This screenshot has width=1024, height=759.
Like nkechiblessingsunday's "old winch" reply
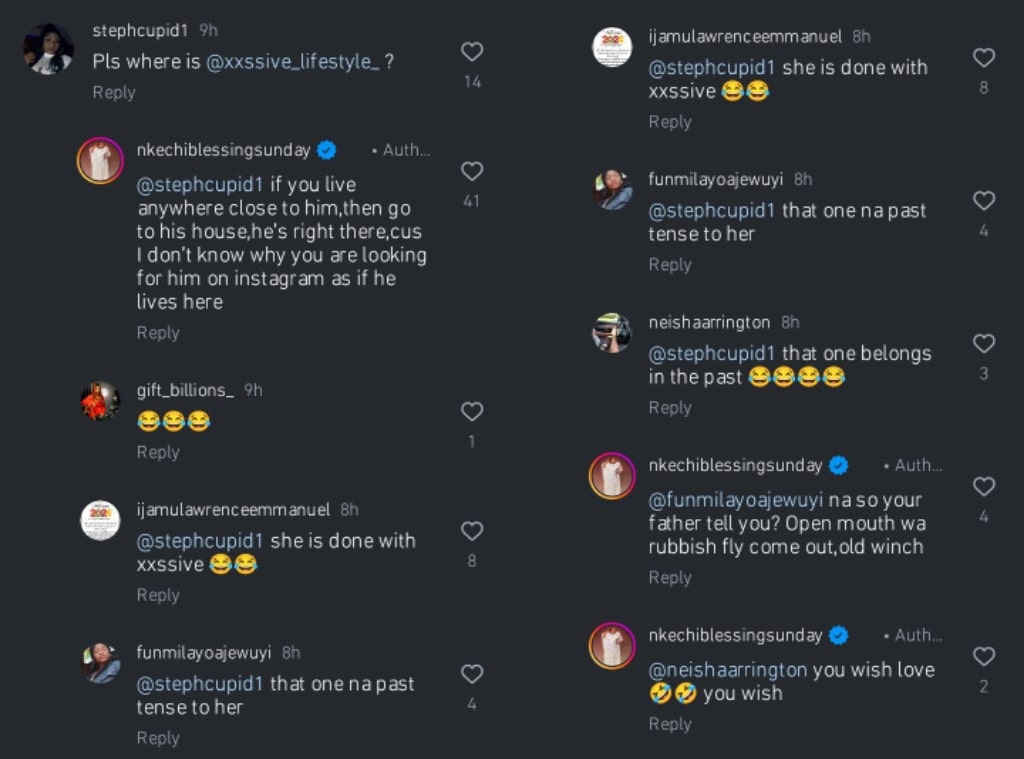(984, 487)
